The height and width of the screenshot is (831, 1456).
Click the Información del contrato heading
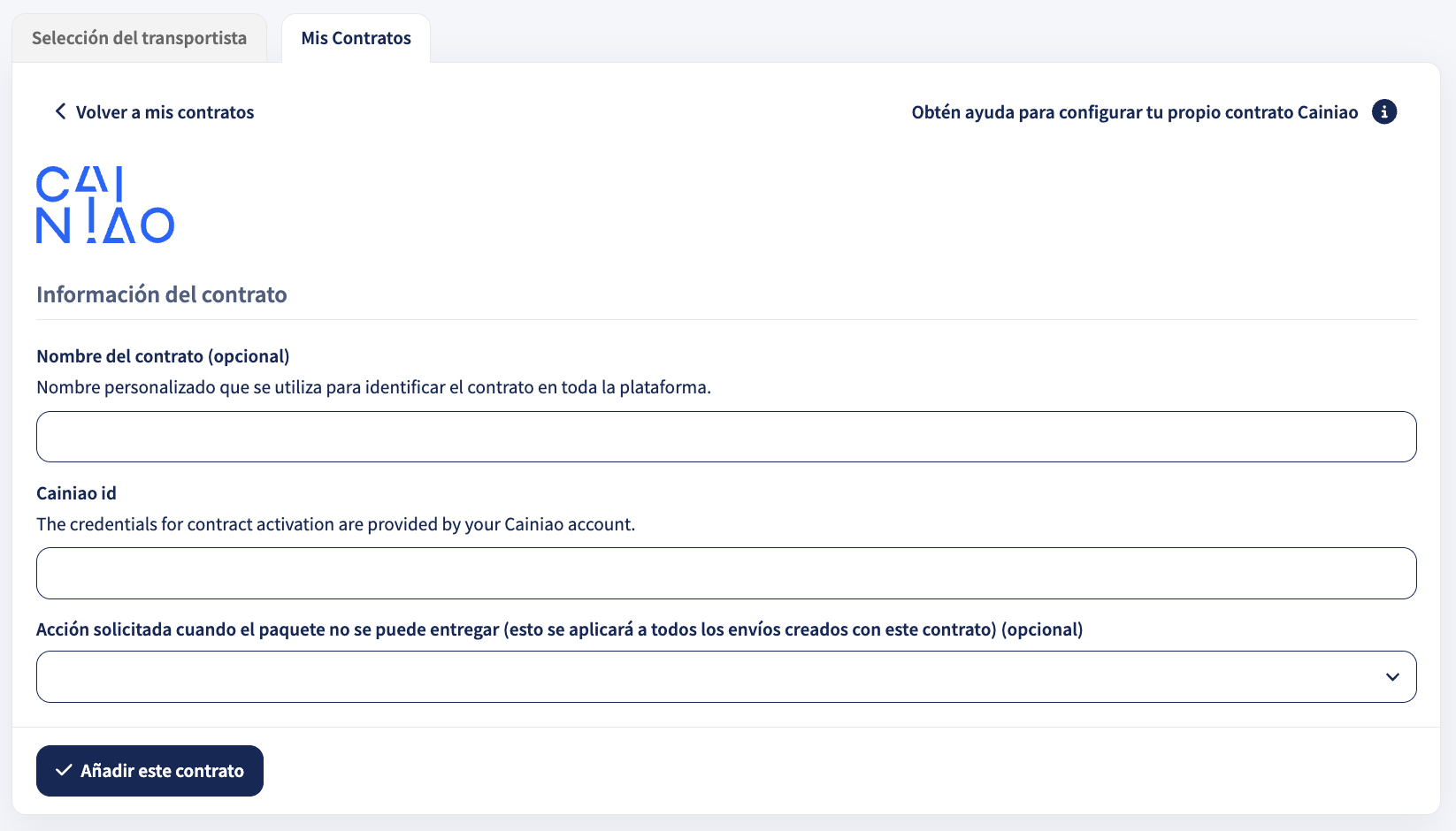pyautogui.click(x=162, y=294)
